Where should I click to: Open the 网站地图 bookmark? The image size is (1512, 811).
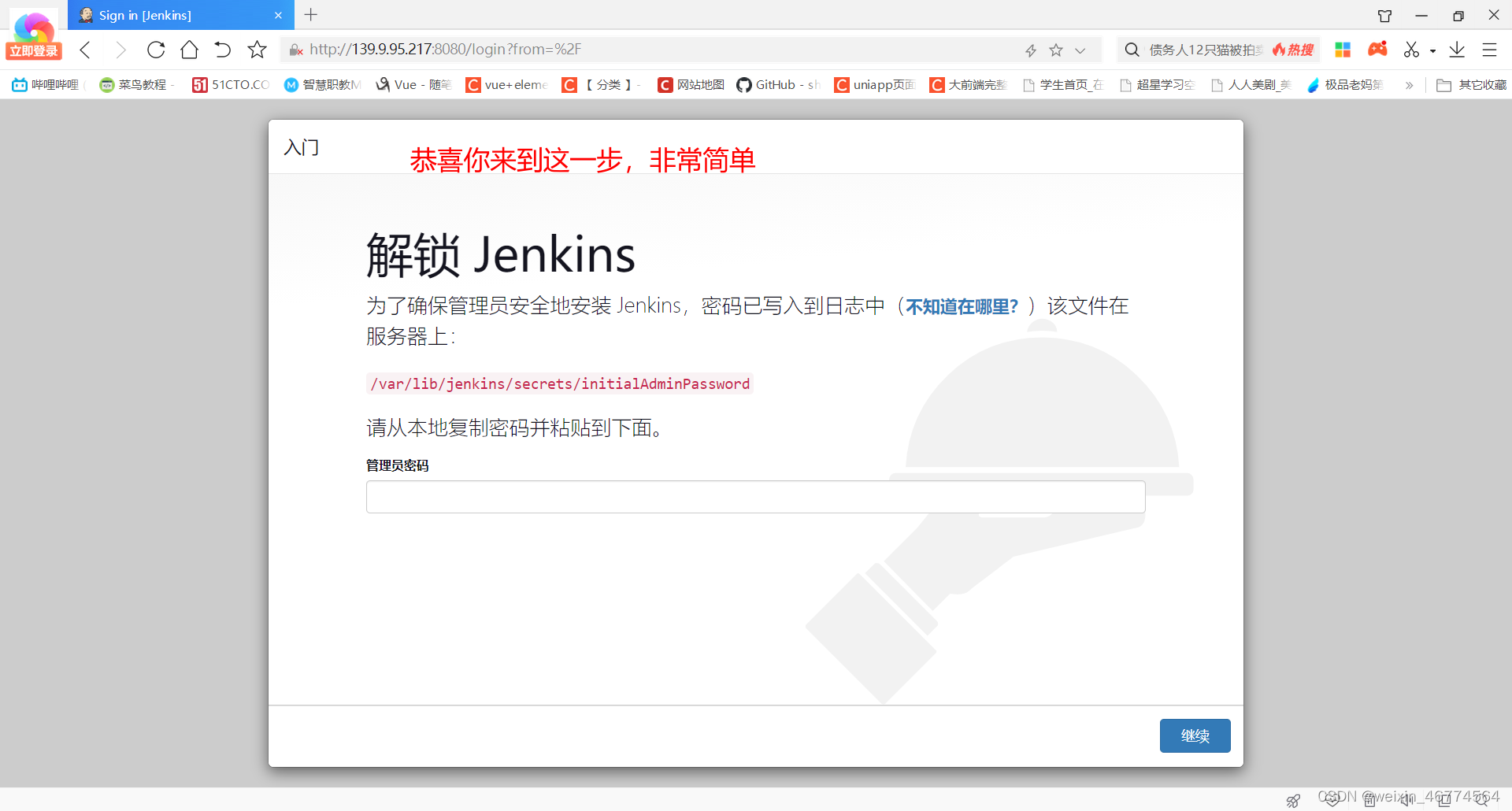(x=691, y=84)
